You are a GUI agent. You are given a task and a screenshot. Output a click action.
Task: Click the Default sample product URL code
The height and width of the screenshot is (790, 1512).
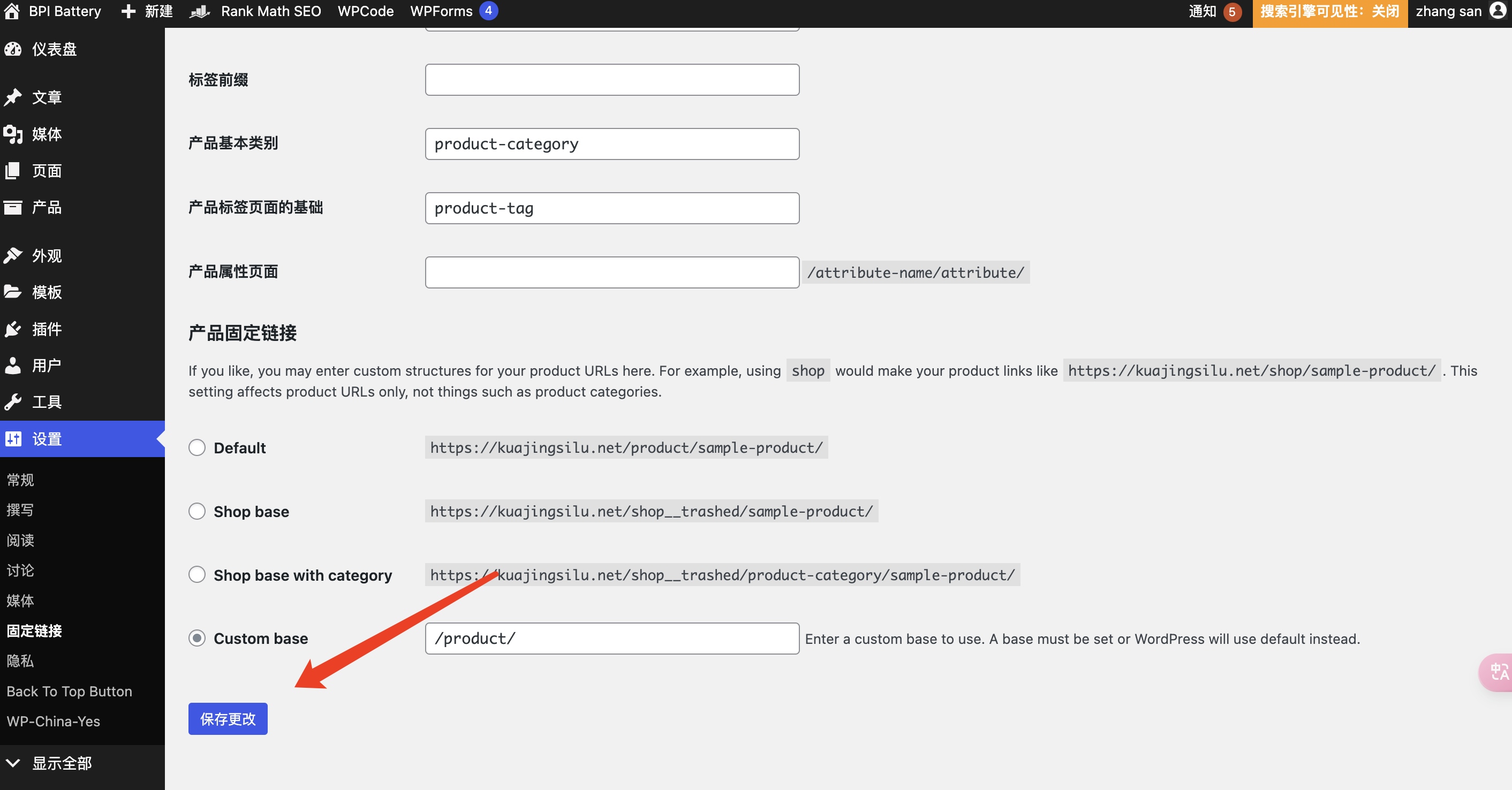(x=626, y=448)
